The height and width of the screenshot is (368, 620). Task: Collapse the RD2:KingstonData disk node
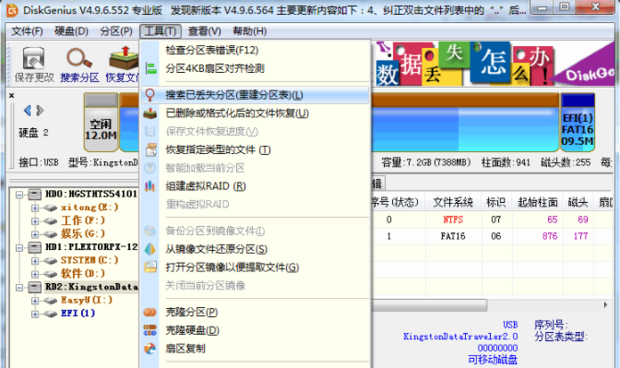[x=19, y=287]
